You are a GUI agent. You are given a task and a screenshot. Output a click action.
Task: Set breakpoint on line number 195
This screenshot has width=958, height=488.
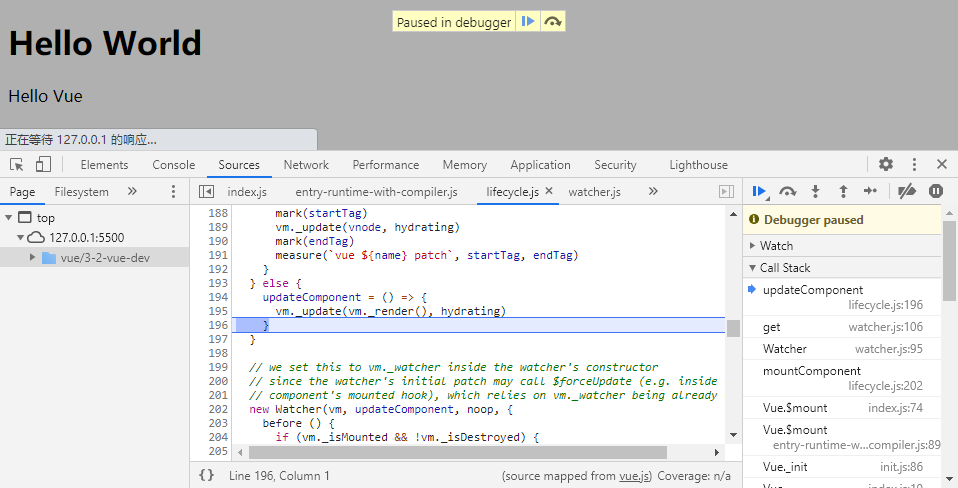(x=218, y=311)
